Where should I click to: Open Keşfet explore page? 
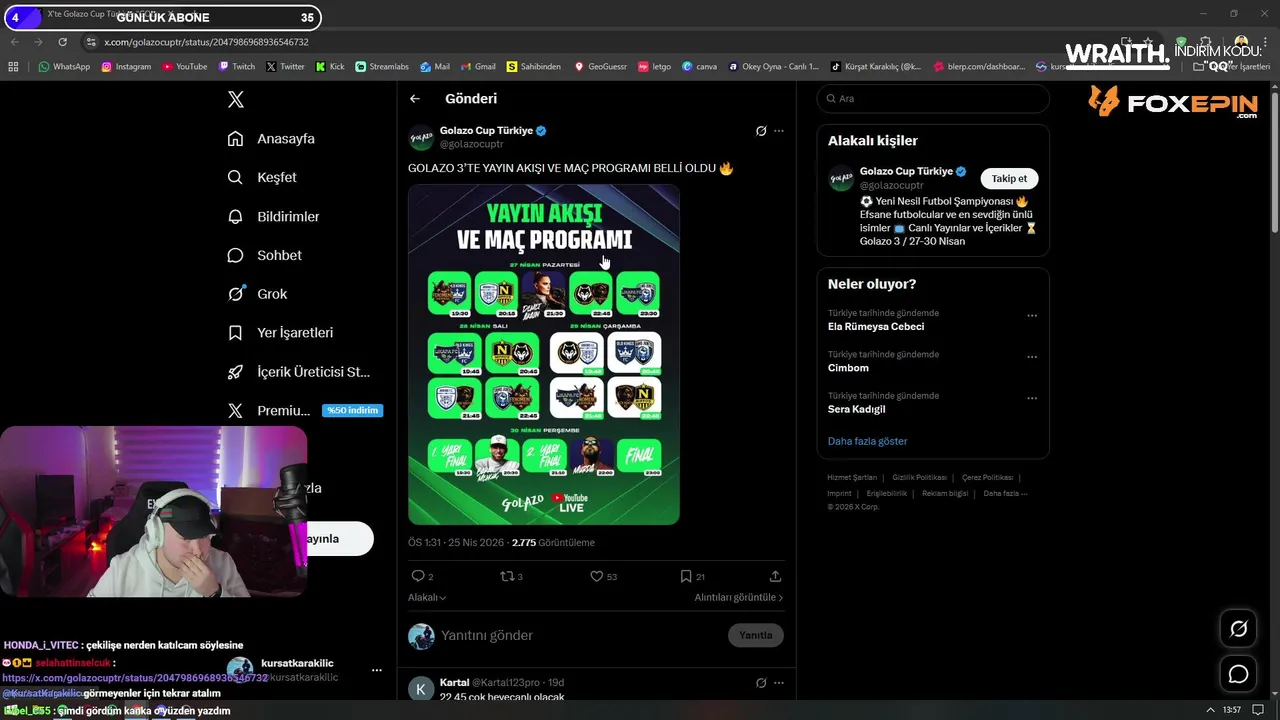(x=262, y=177)
